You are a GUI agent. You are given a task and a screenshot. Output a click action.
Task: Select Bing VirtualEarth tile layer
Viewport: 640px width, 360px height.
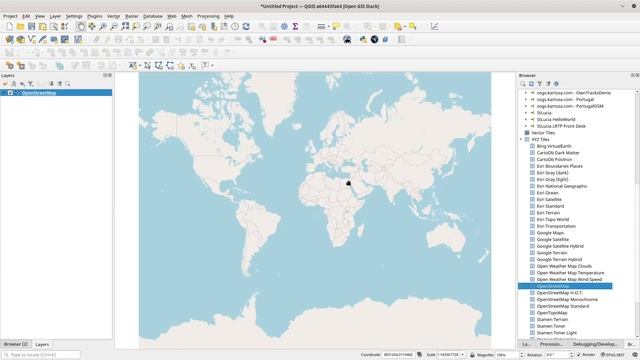coord(554,146)
